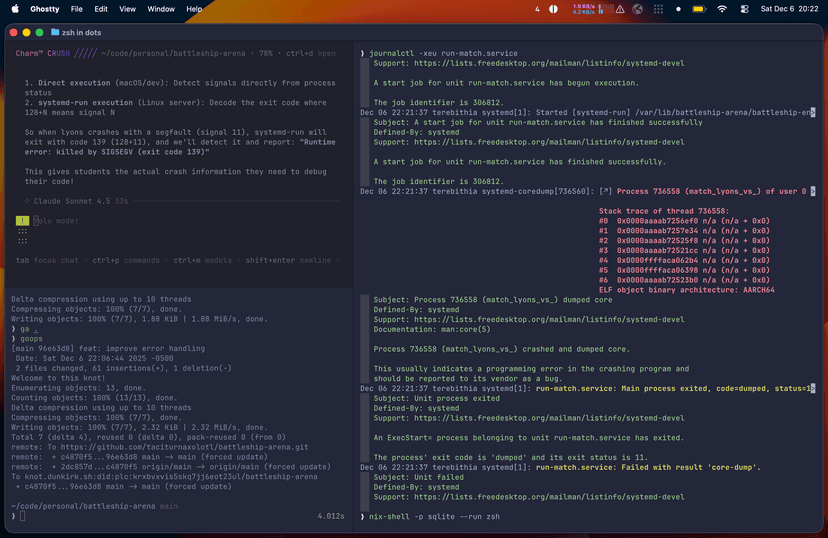Click the warning triangle menu bar icon

618,9
